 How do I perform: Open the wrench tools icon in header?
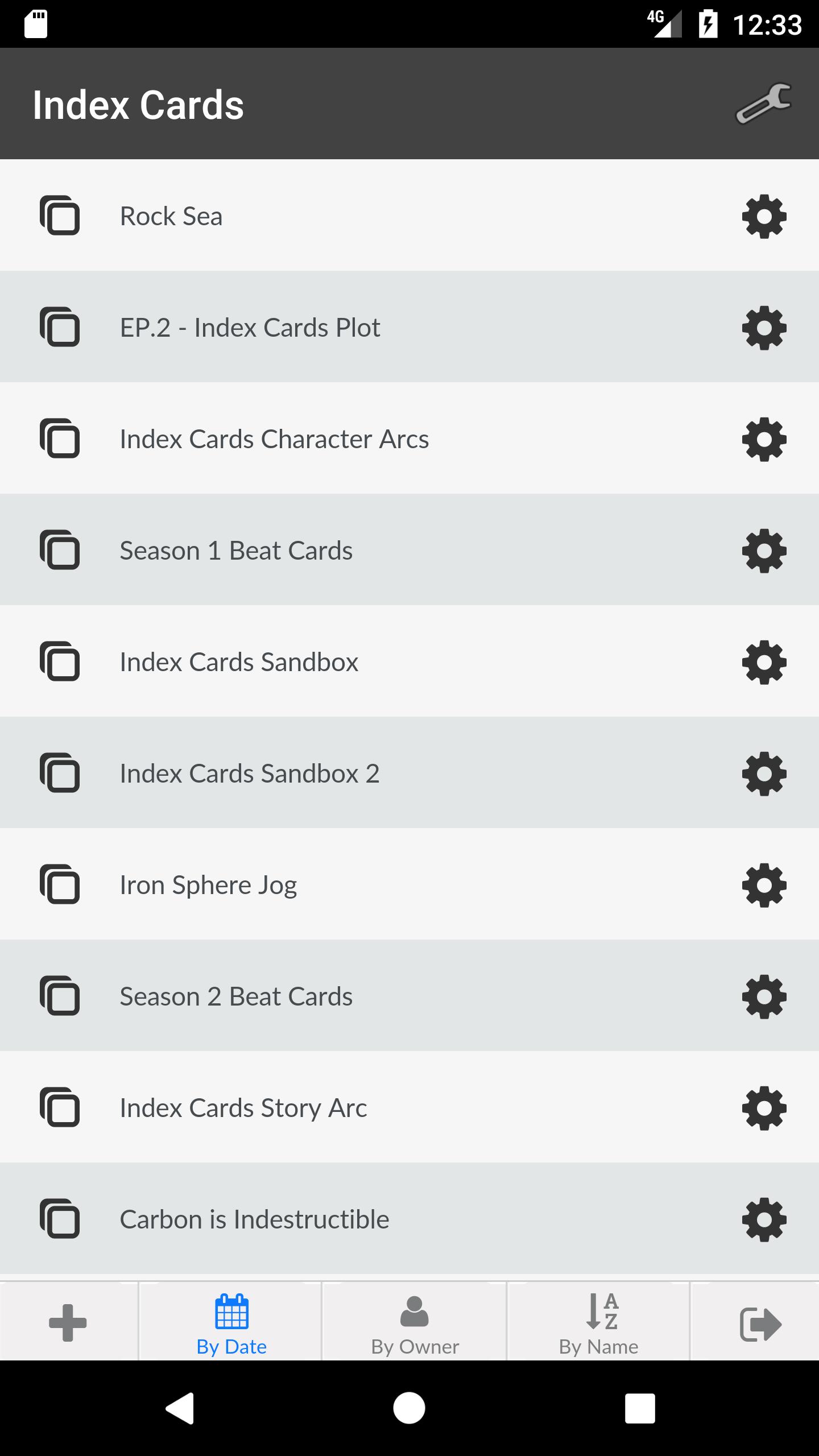pos(763,104)
